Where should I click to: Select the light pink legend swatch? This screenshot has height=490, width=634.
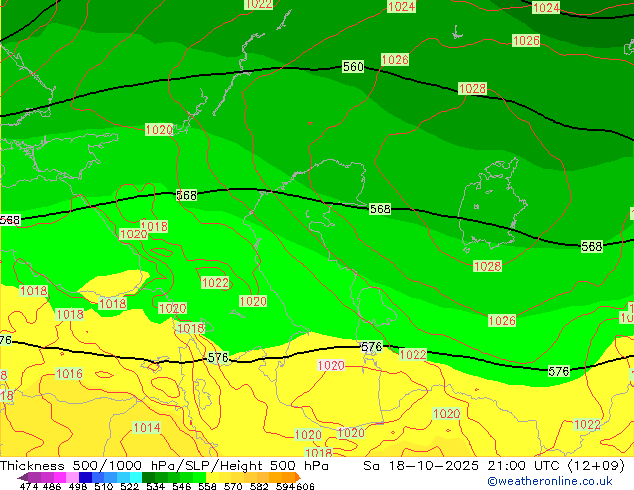tap(73, 477)
